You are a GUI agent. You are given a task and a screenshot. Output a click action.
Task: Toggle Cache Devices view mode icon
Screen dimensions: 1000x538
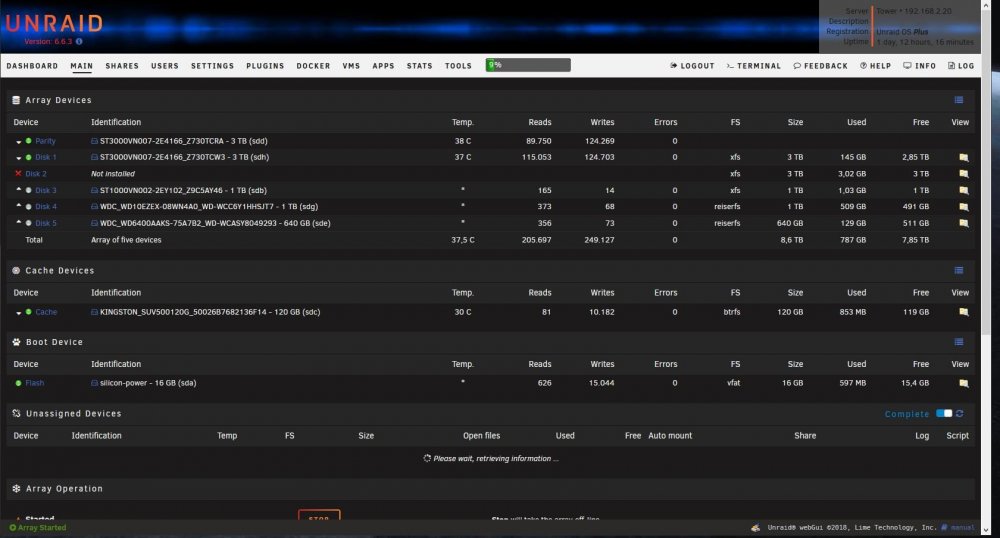[959, 271]
